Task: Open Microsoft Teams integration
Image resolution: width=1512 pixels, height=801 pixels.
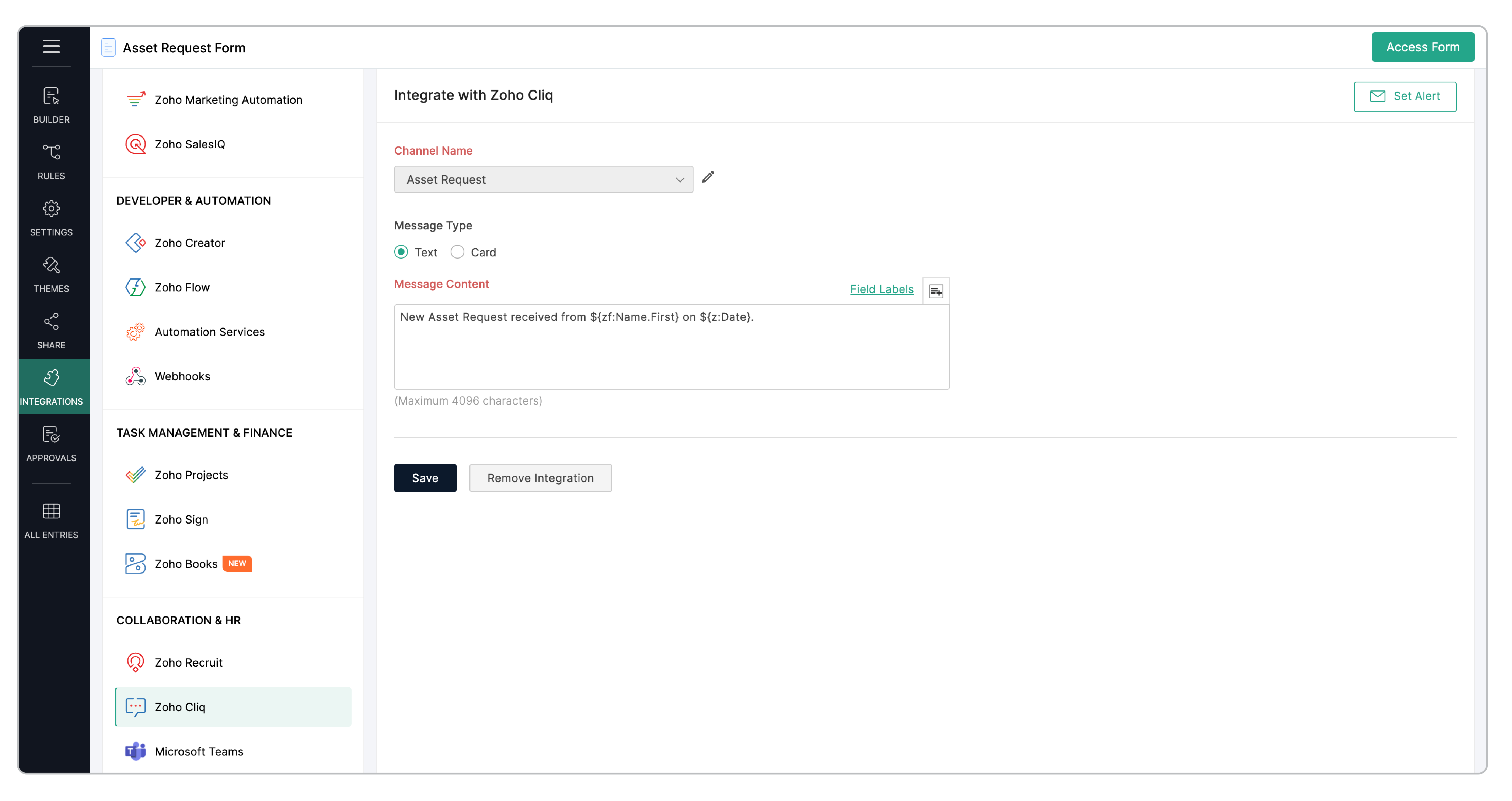Action: [198, 751]
